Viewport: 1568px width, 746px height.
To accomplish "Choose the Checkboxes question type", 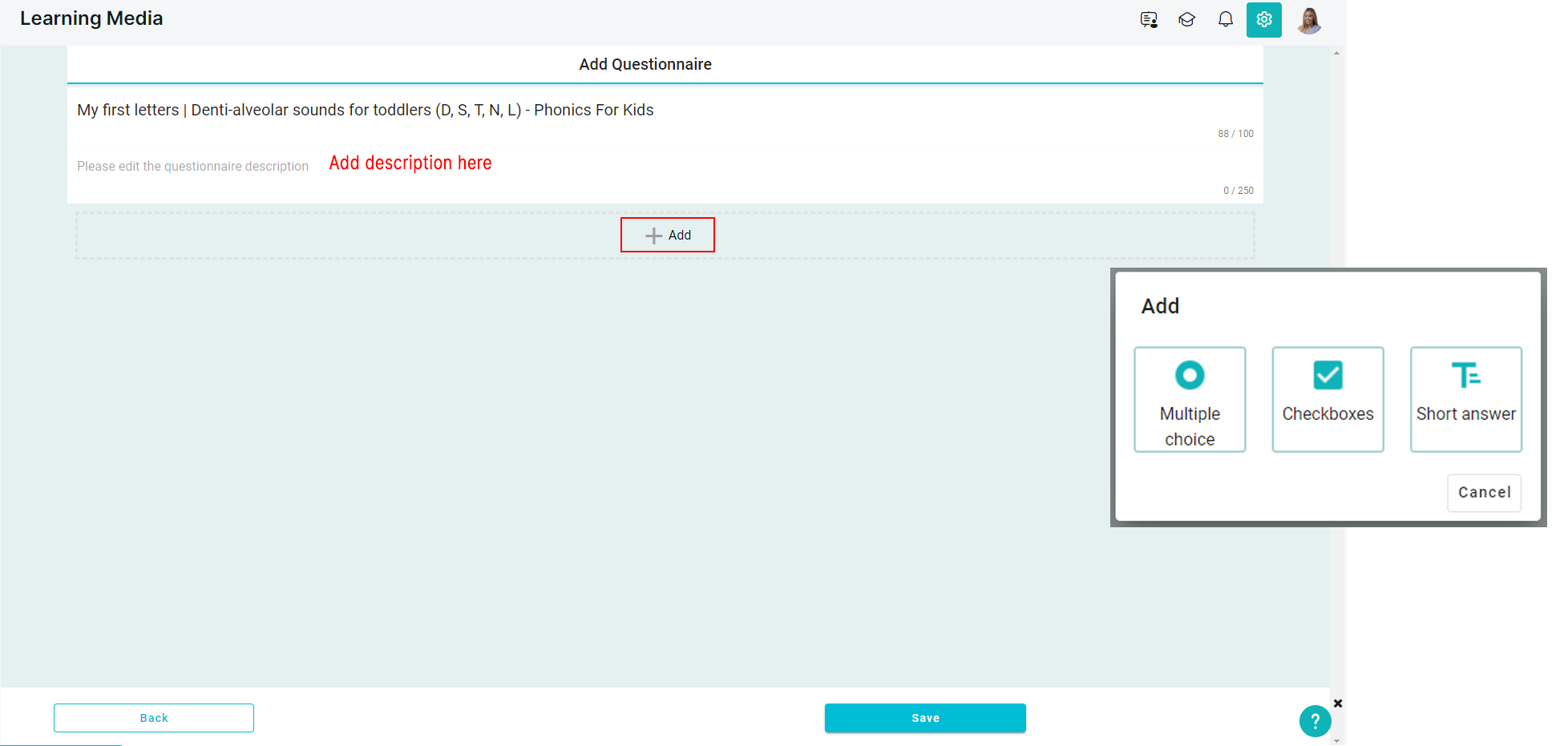I will point(1328,400).
